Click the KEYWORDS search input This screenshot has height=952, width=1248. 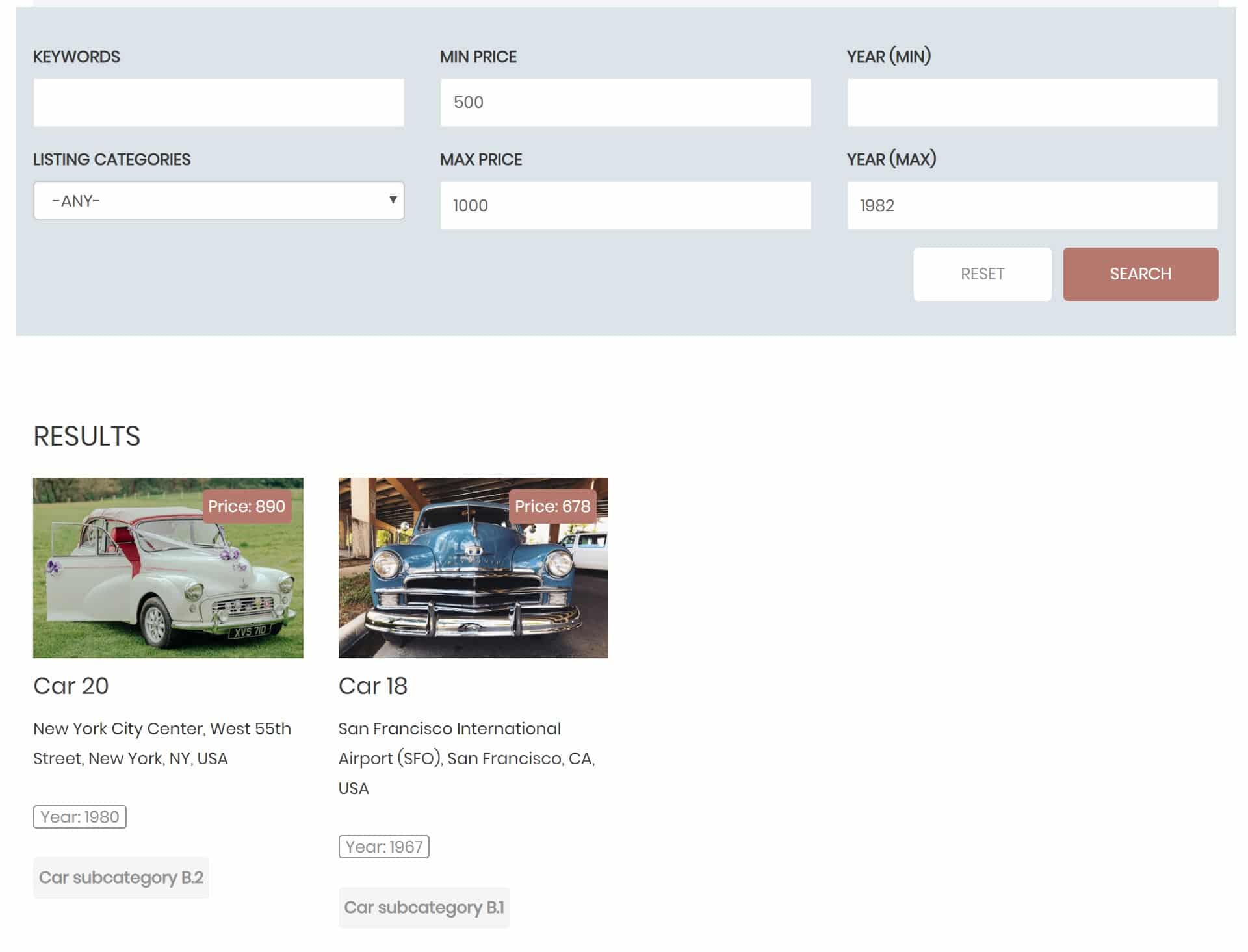(218, 102)
